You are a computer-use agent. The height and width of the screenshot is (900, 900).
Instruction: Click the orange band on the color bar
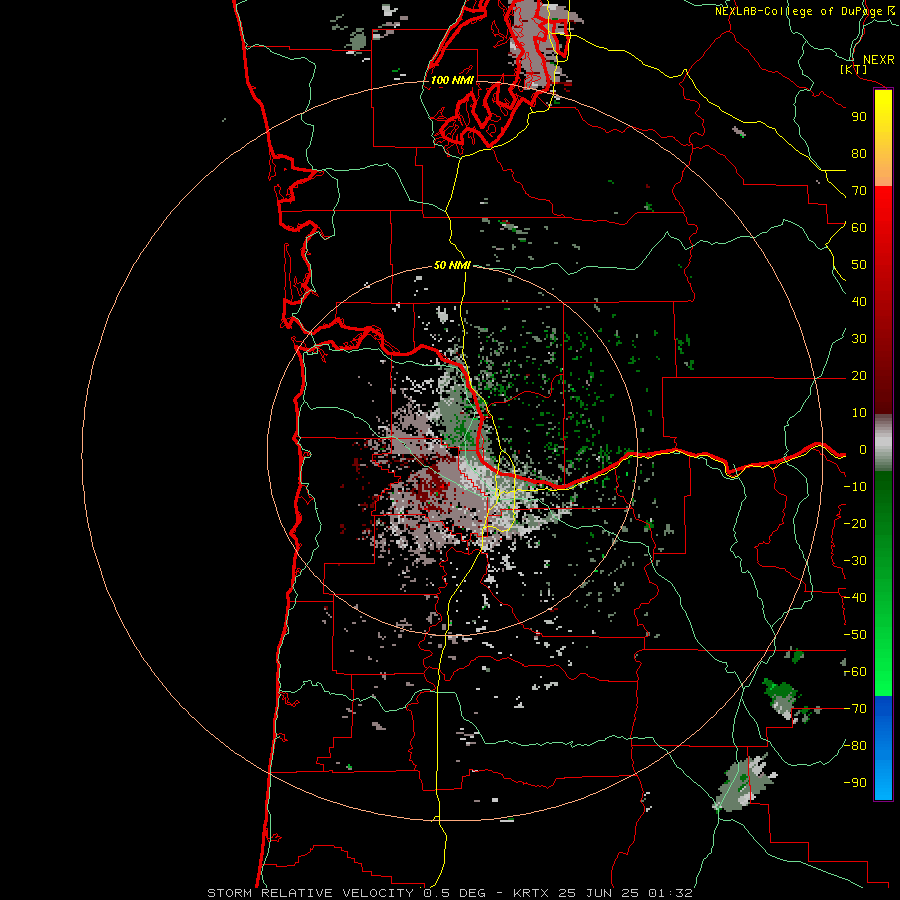tap(883, 166)
